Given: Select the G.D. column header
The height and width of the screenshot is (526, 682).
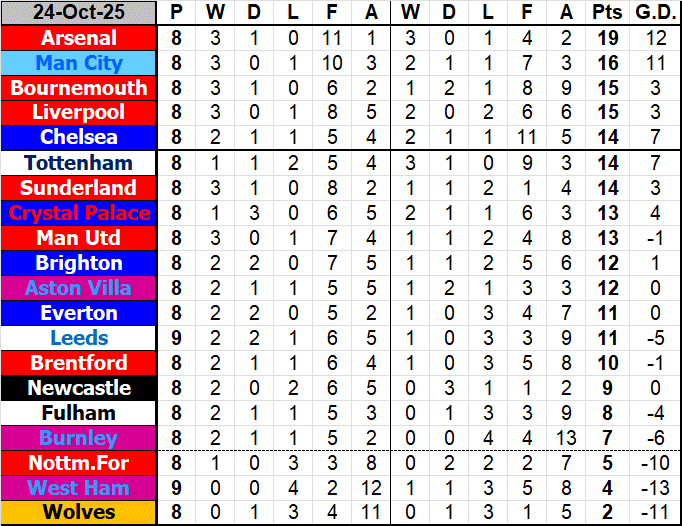Looking at the screenshot, I should point(655,13).
